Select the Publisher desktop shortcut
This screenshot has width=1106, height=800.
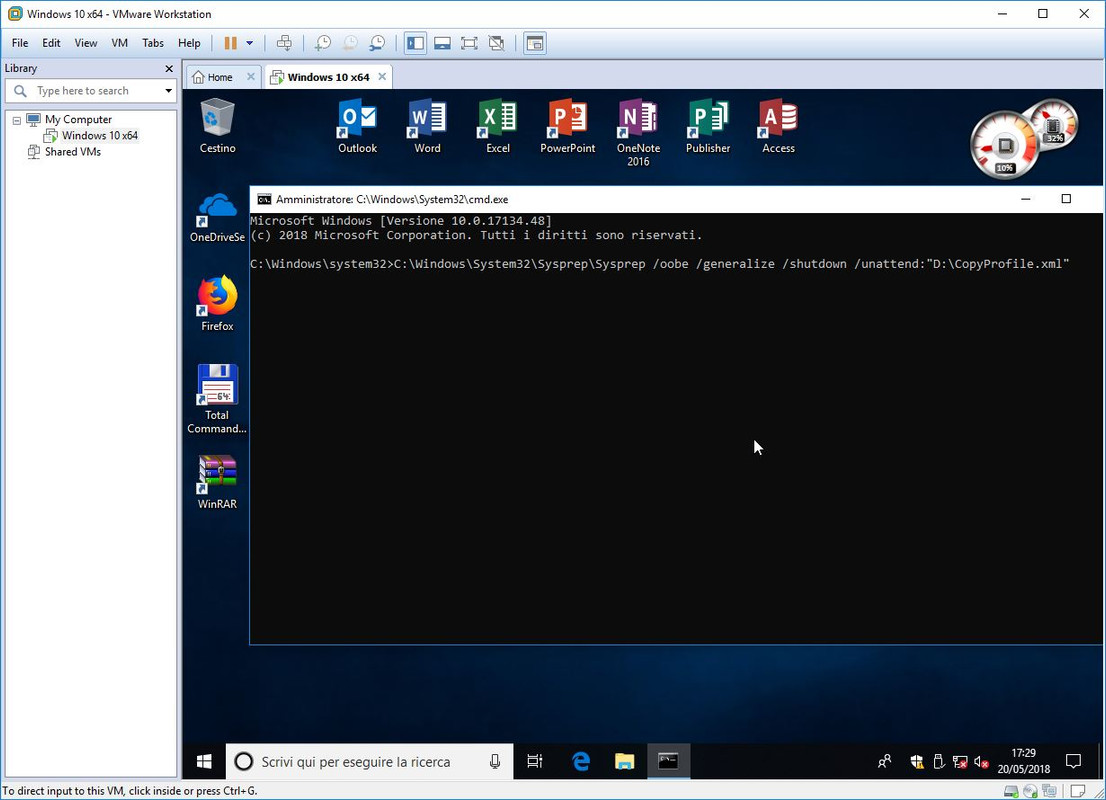point(708,126)
